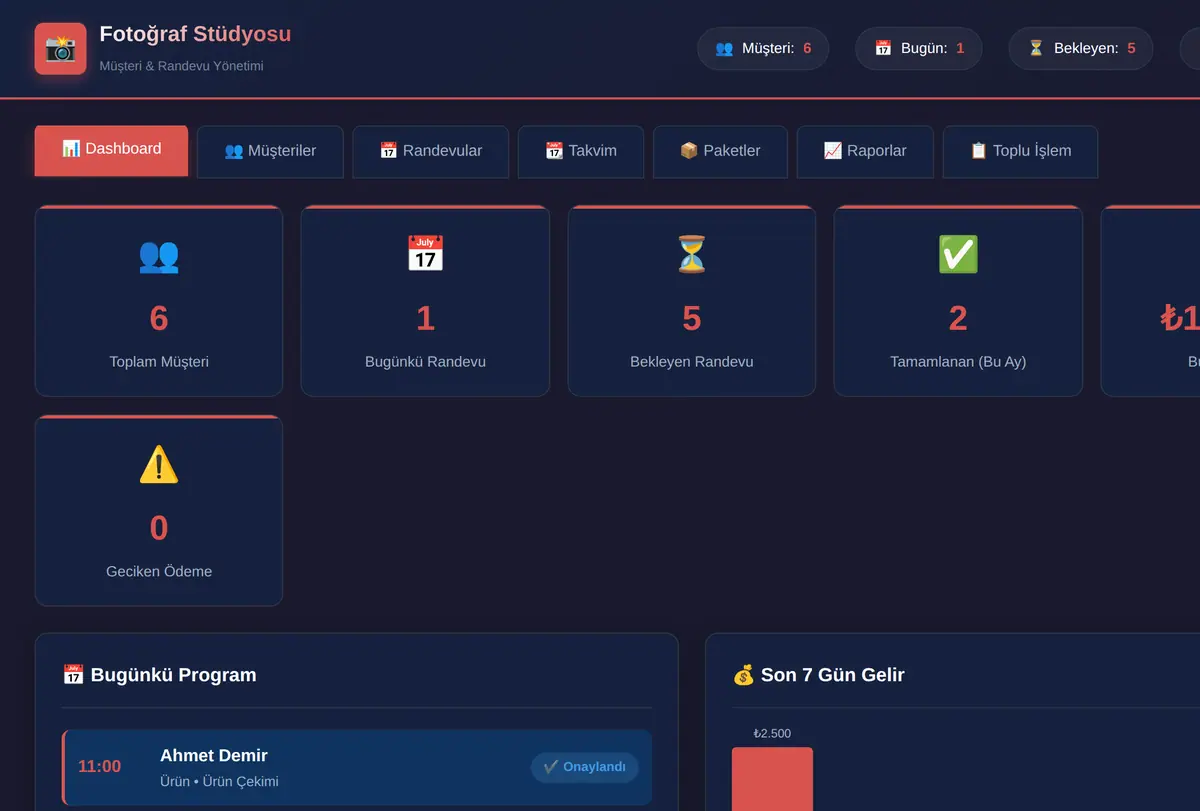Select the ₺2.500 revenue bar in chart
The width and height of the screenshot is (1200, 811).
[772, 779]
